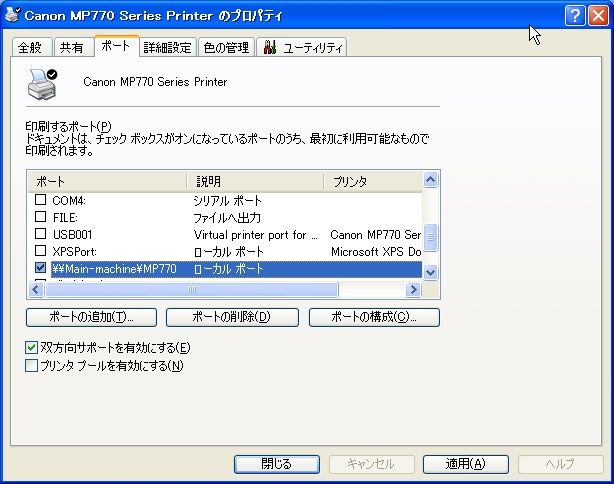Viewport: 614px width, 484px height.
Task: Click the プリンタ column header
Action: (x=373, y=182)
